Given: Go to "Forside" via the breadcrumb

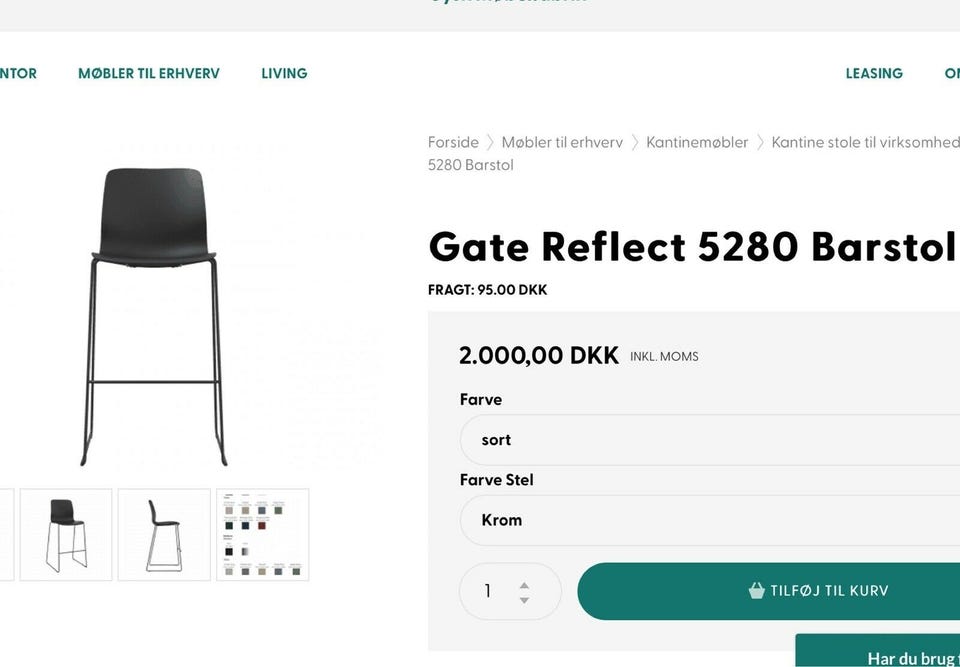Looking at the screenshot, I should click(x=453, y=142).
